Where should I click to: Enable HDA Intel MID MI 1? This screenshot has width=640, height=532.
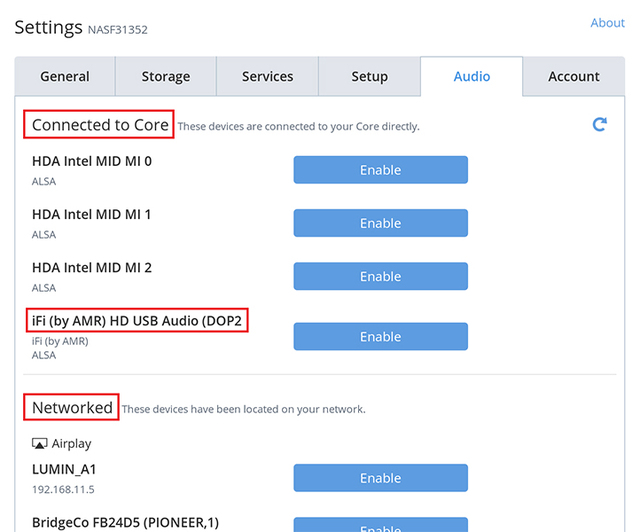(x=380, y=223)
